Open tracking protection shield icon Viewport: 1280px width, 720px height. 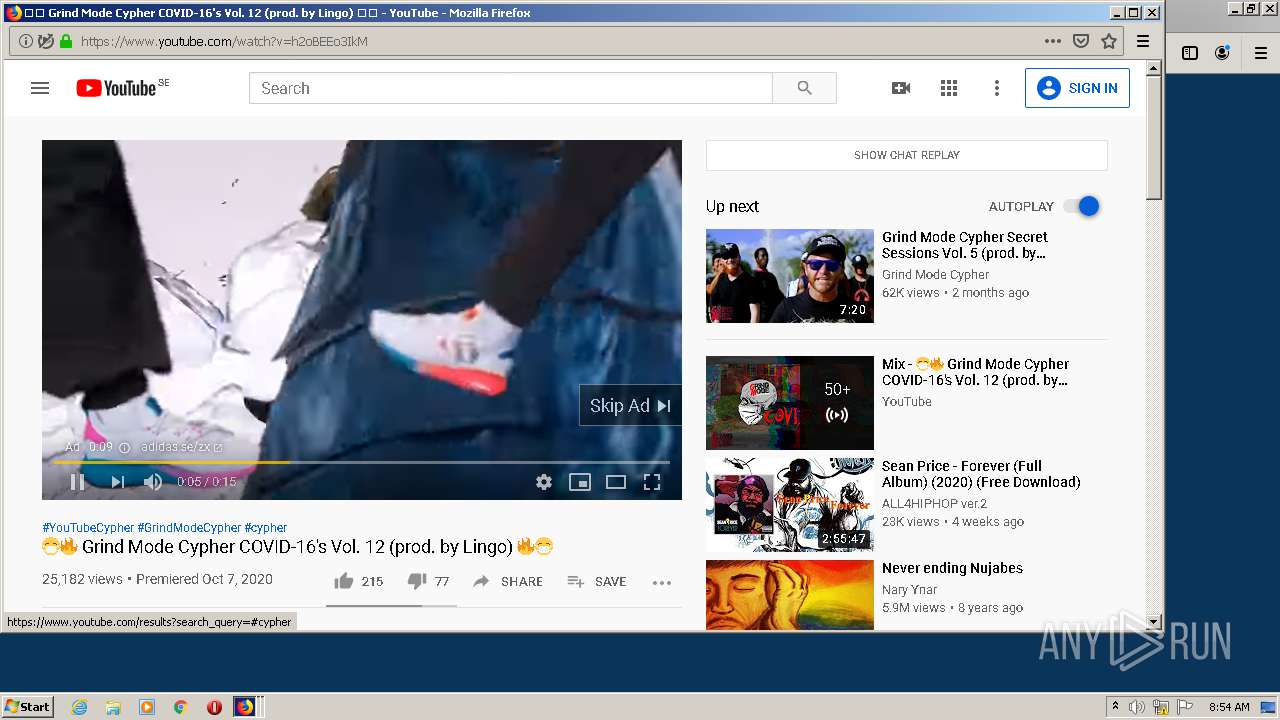click(46, 41)
